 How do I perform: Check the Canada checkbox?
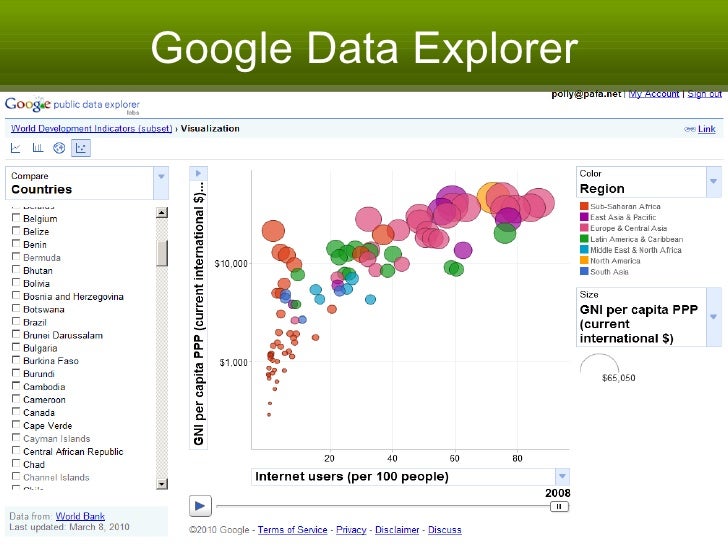(16, 412)
